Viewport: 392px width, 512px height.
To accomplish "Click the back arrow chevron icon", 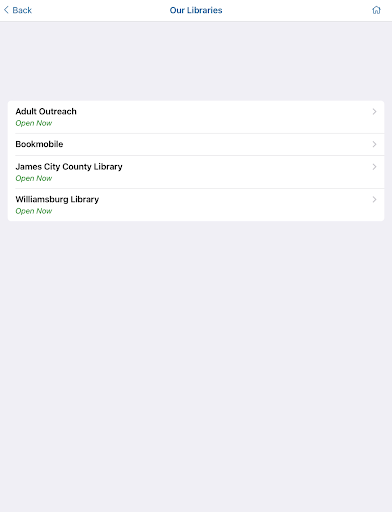I will (x=6, y=10).
